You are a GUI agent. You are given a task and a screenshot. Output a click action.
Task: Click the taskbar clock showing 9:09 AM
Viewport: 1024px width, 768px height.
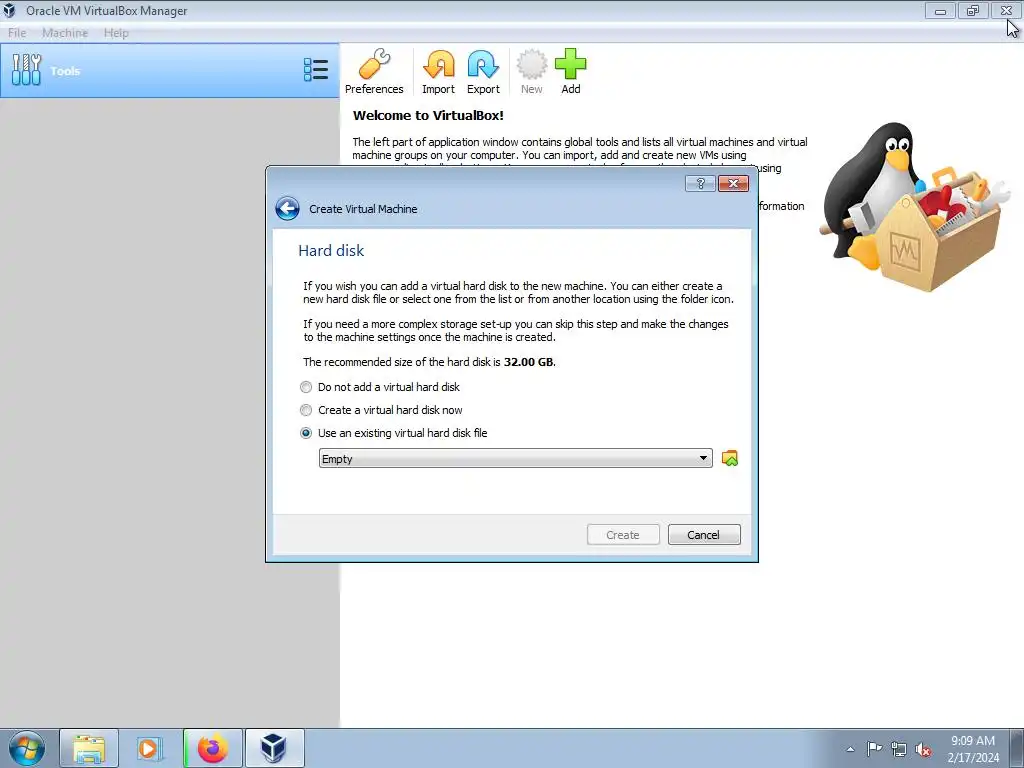pyautogui.click(x=973, y=749)
